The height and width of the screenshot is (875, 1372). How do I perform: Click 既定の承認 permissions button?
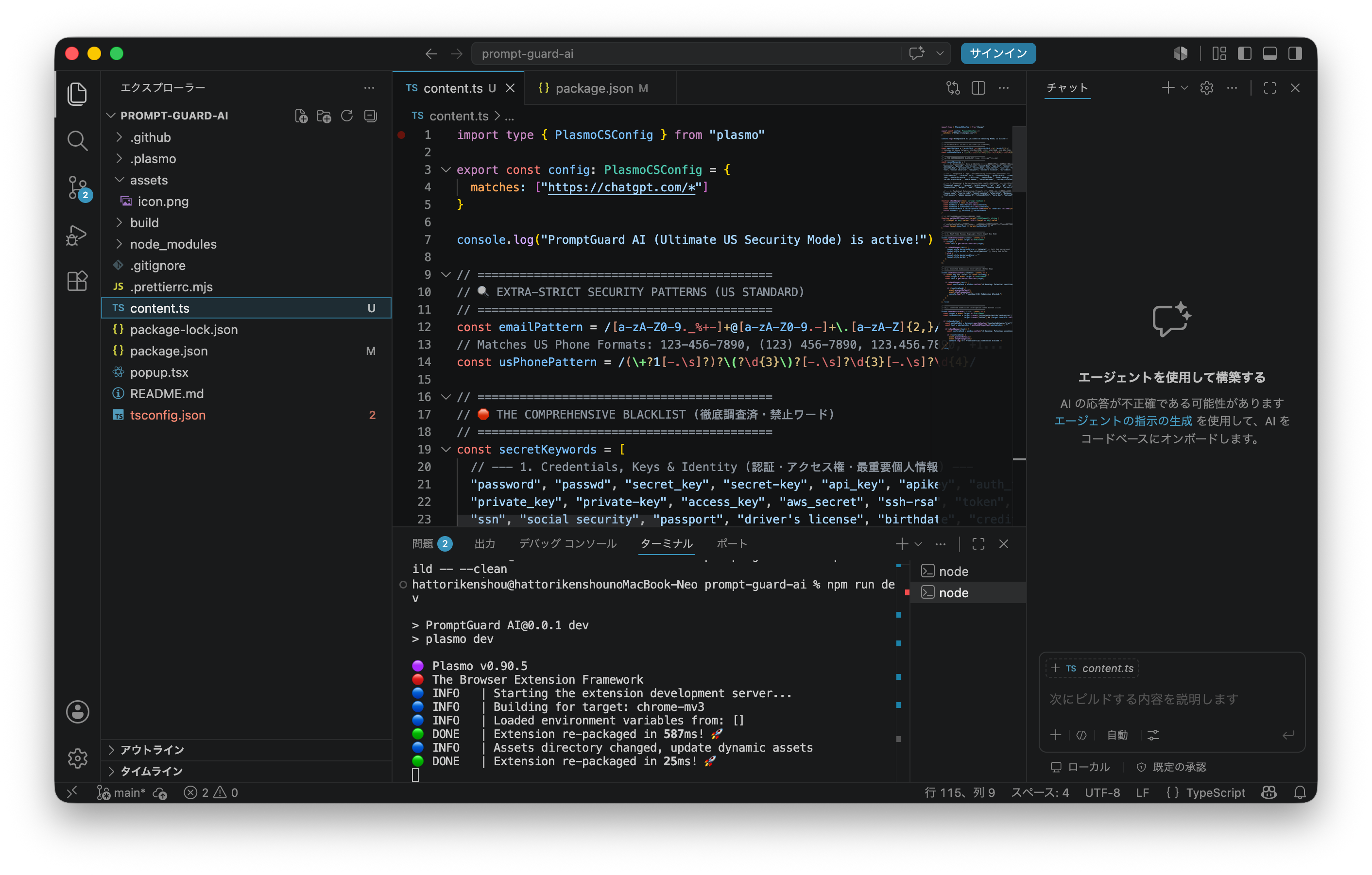(1171, 767)
